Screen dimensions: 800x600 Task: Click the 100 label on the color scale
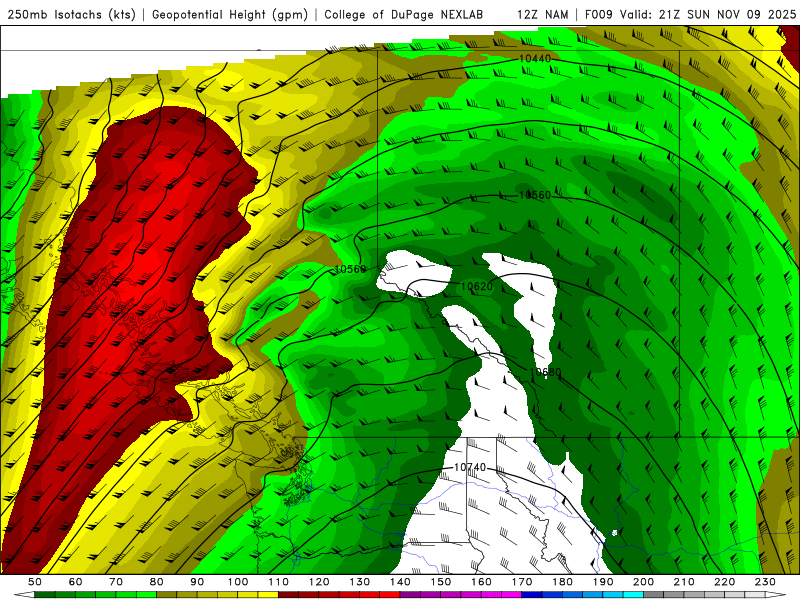[238, 582]
